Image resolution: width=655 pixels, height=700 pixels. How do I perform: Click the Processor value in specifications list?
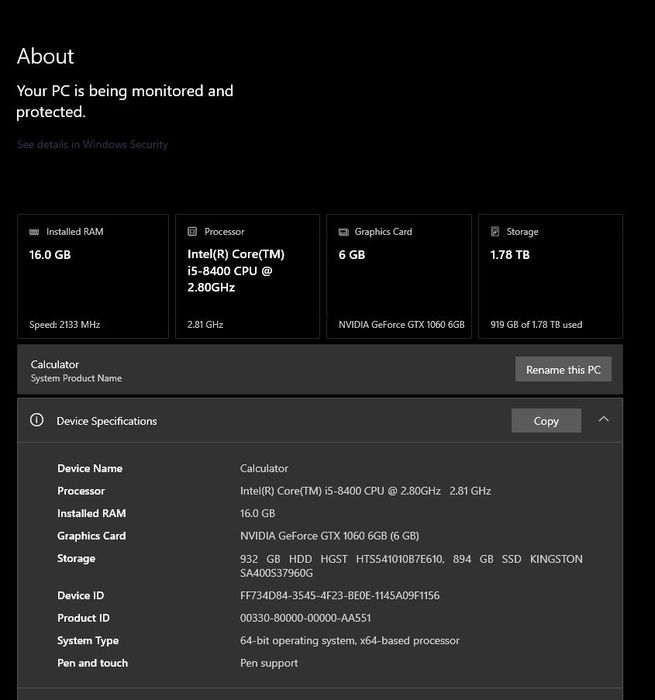(366, 491)
